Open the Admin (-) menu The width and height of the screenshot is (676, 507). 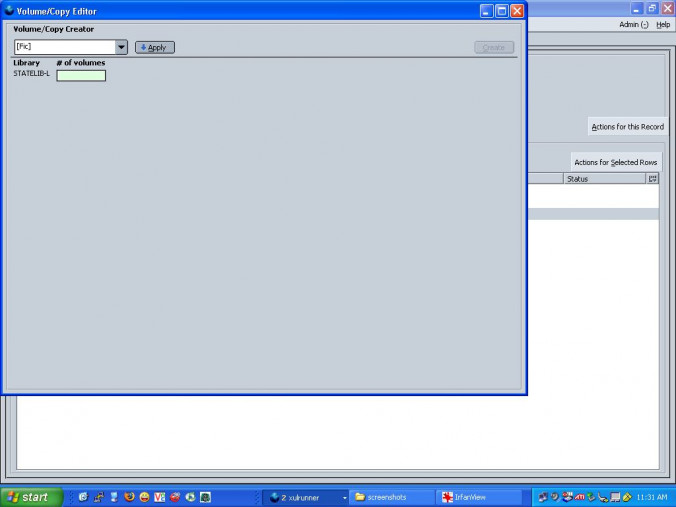633,25
